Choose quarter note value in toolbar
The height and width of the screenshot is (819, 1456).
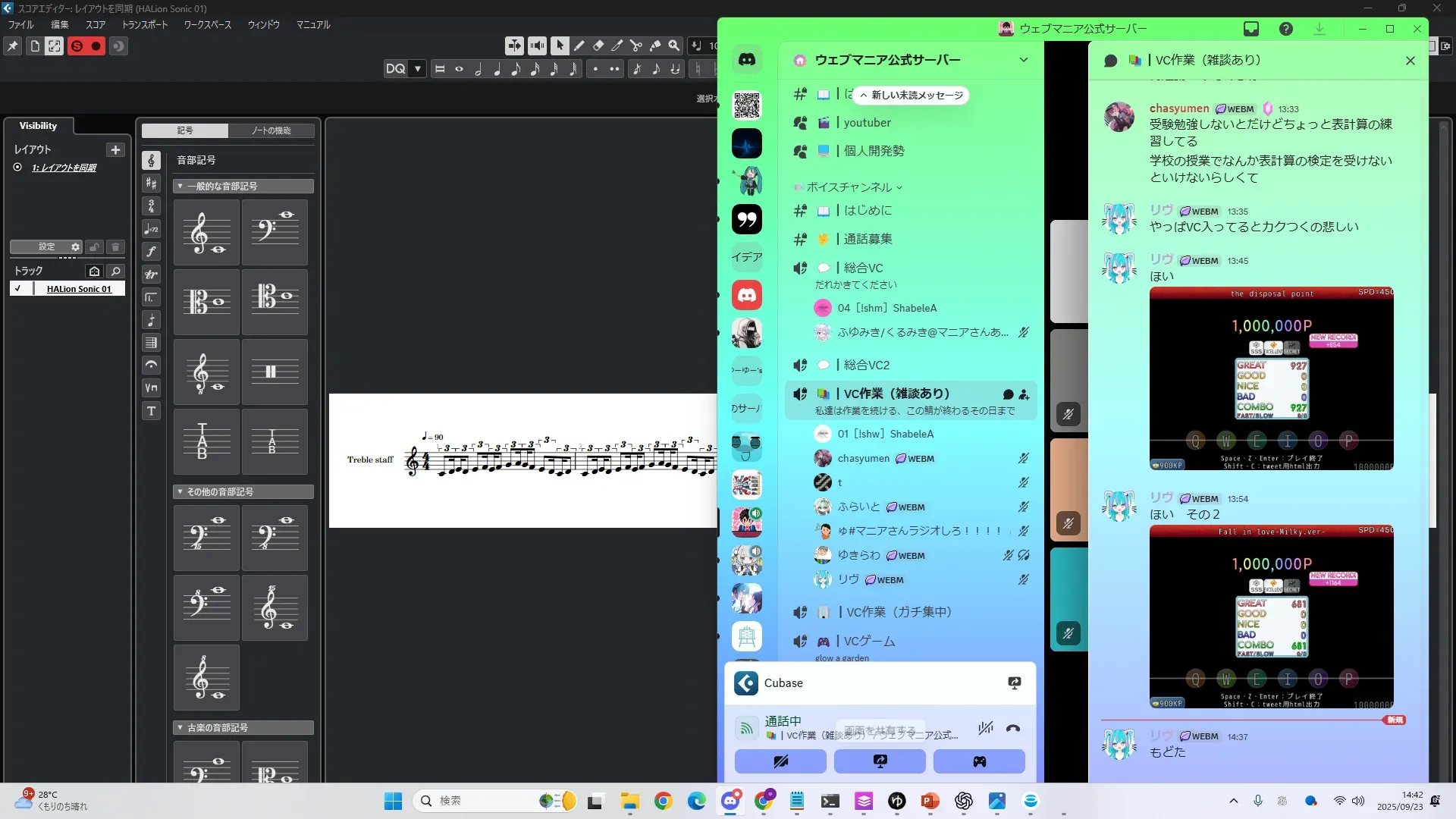(x=497, y=69)
